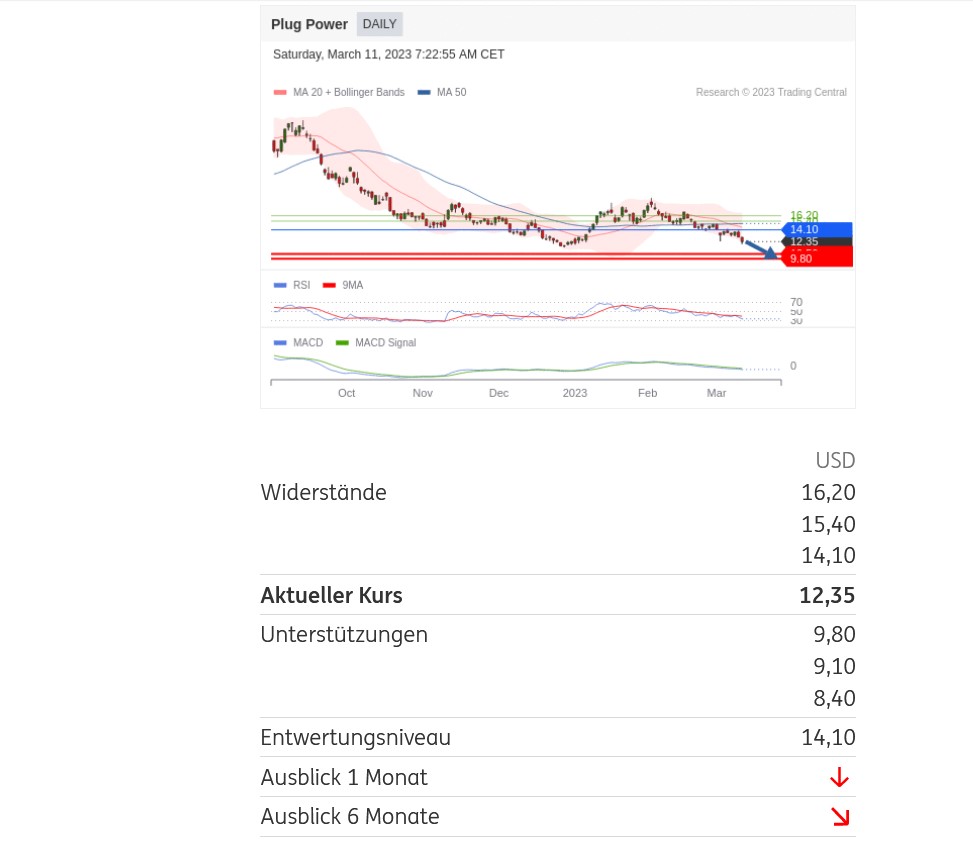Click the blue MACD legend marker
Viewport: 973px width, 843px height.
280,343
